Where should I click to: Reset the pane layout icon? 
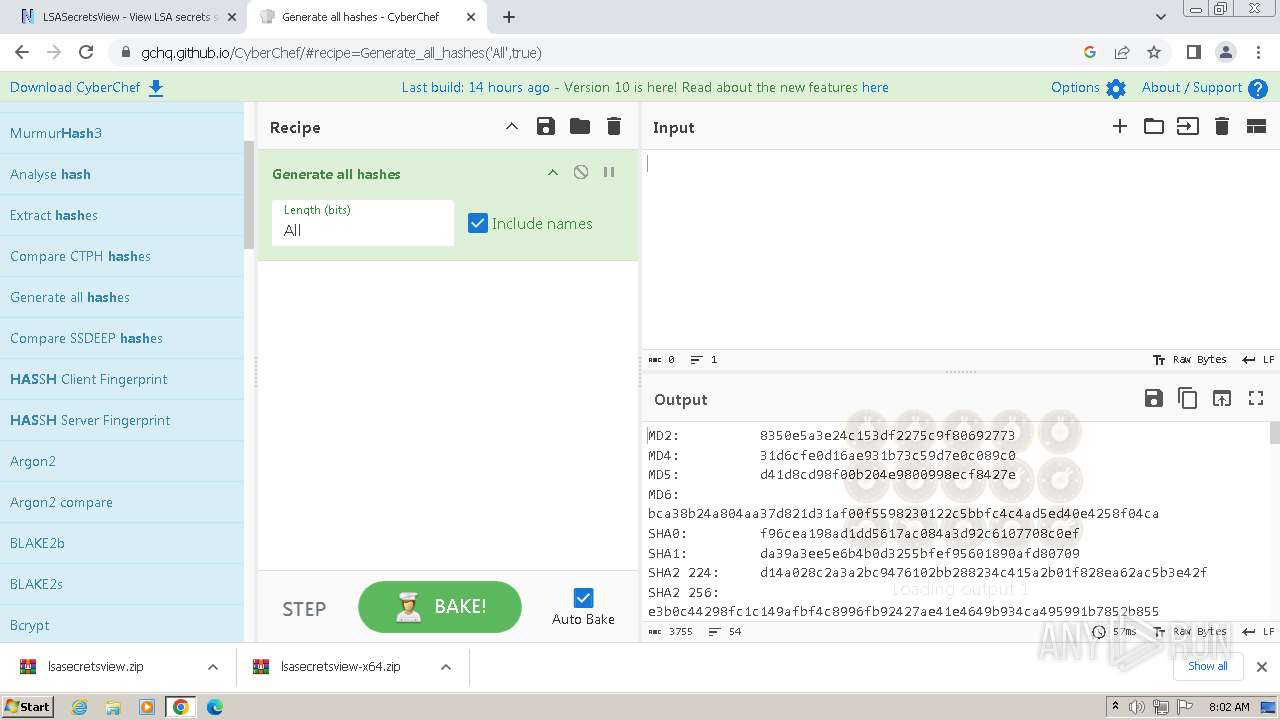point(1256,126)
